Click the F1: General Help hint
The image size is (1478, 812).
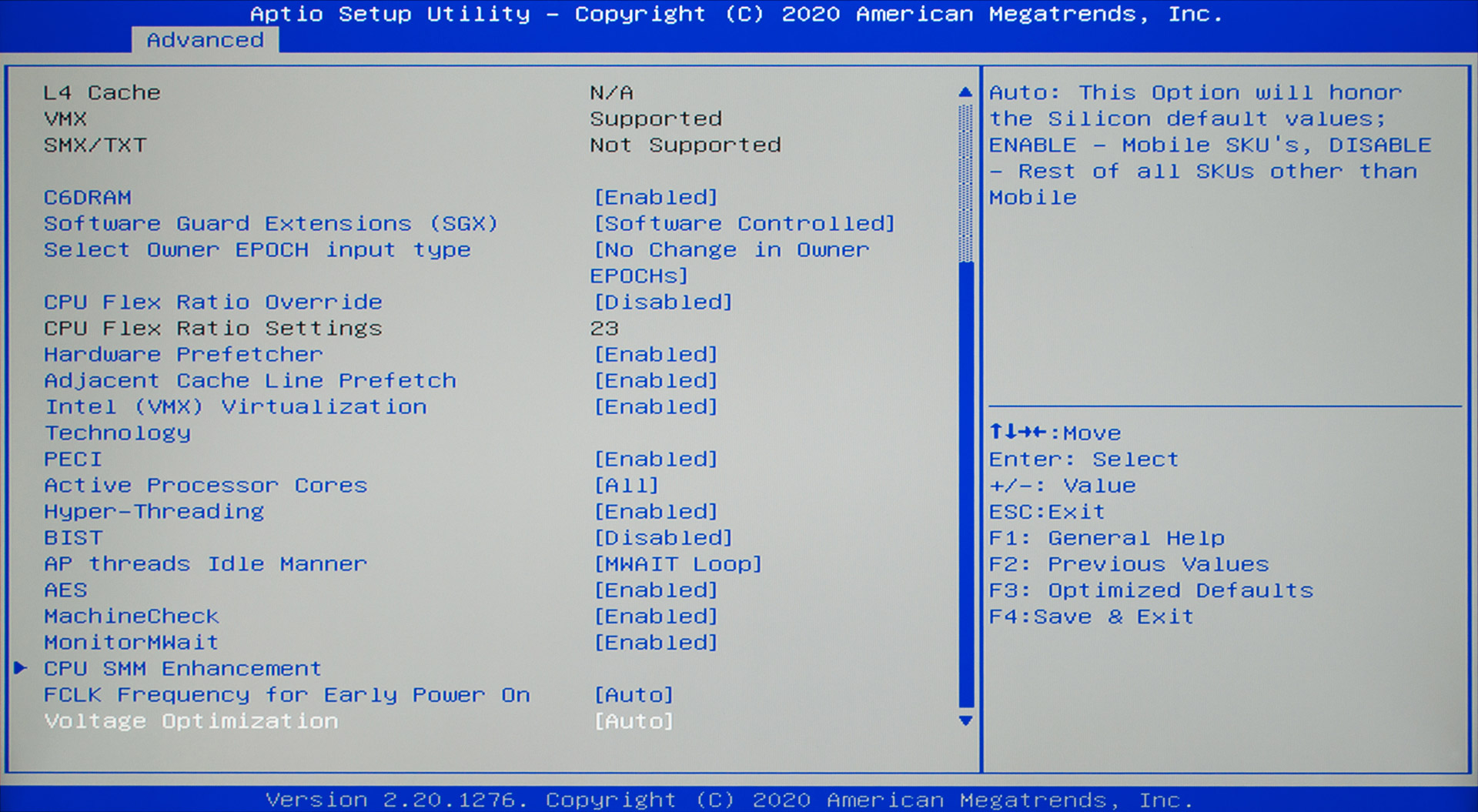pos(1106,538)
